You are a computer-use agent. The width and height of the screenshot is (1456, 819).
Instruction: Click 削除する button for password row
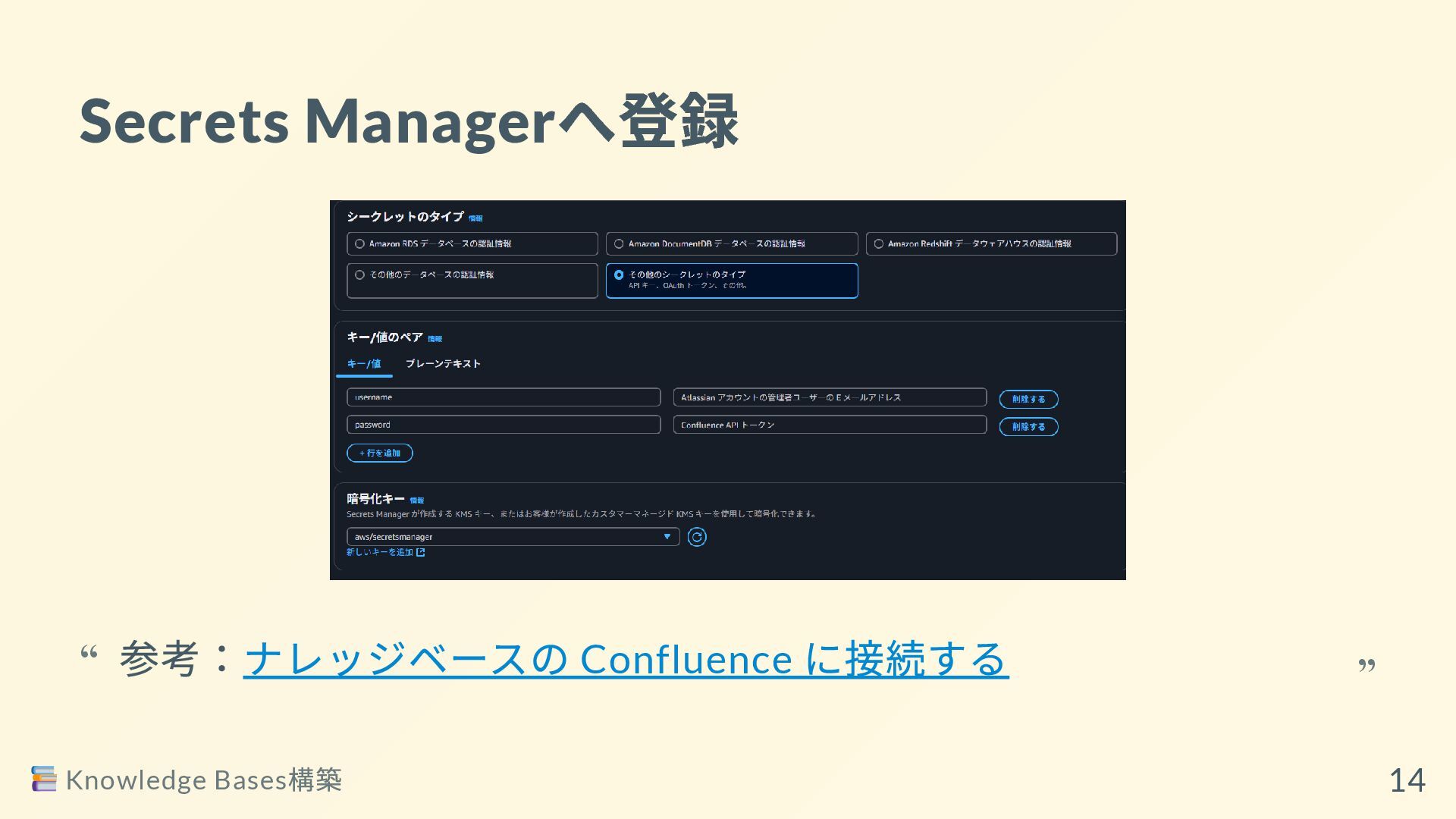tap(1028, 427)
